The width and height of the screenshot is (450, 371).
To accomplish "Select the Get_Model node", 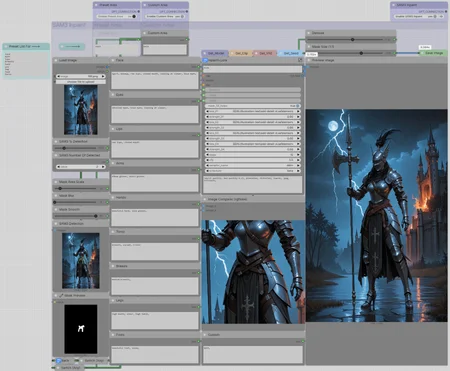I will pyautogui.click(x=215, y=53).
